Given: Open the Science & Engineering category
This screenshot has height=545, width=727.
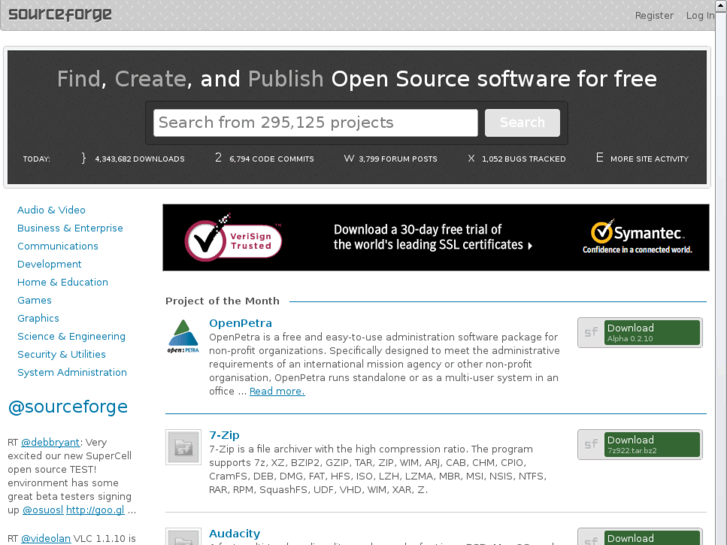Looking at the screenshot, I should (x=71, y=337).
